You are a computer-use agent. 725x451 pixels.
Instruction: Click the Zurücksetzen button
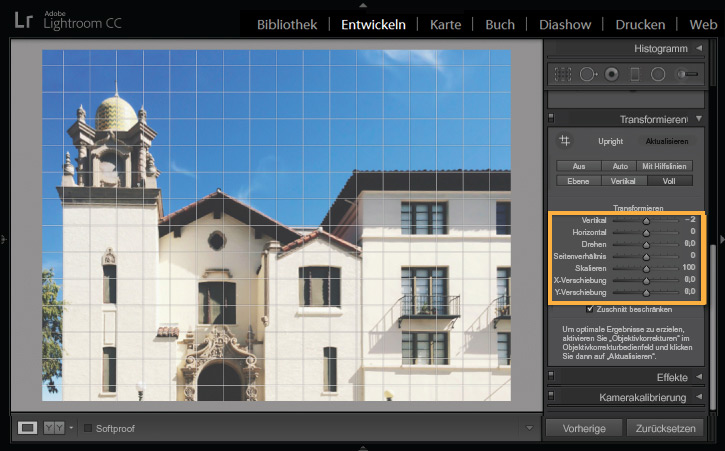pyautogui.click(x=665, y=428)
